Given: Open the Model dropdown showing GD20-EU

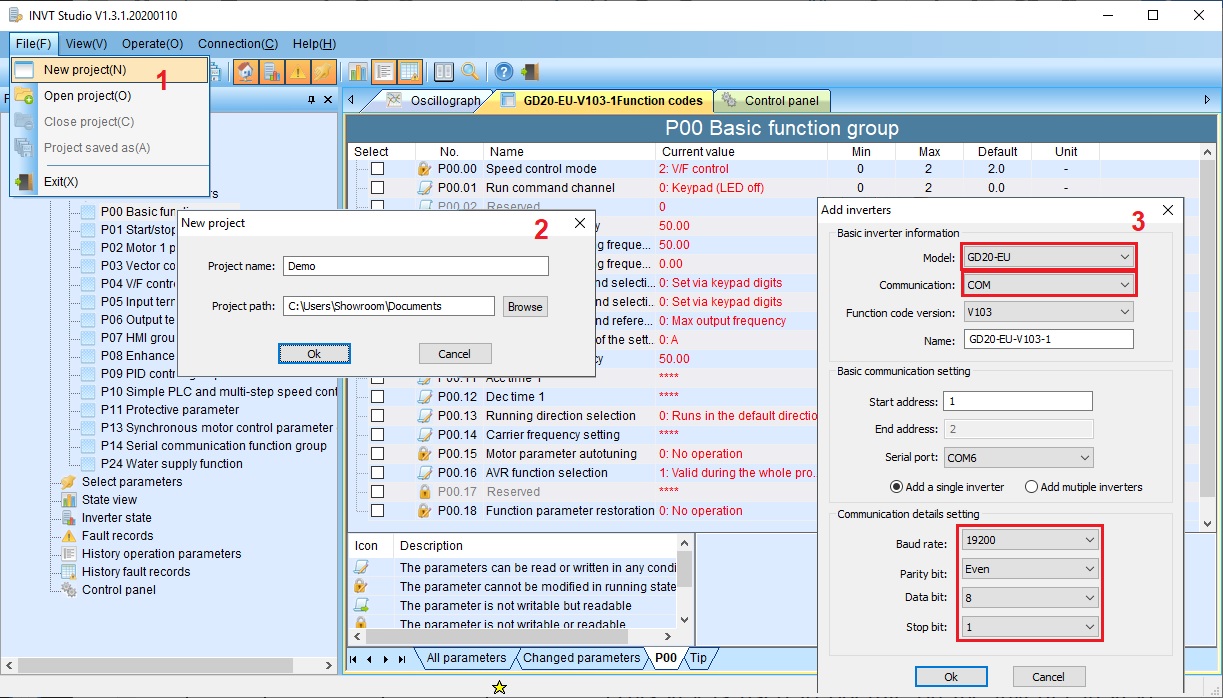Looking at the screenshot, I should click(1048, 257).
